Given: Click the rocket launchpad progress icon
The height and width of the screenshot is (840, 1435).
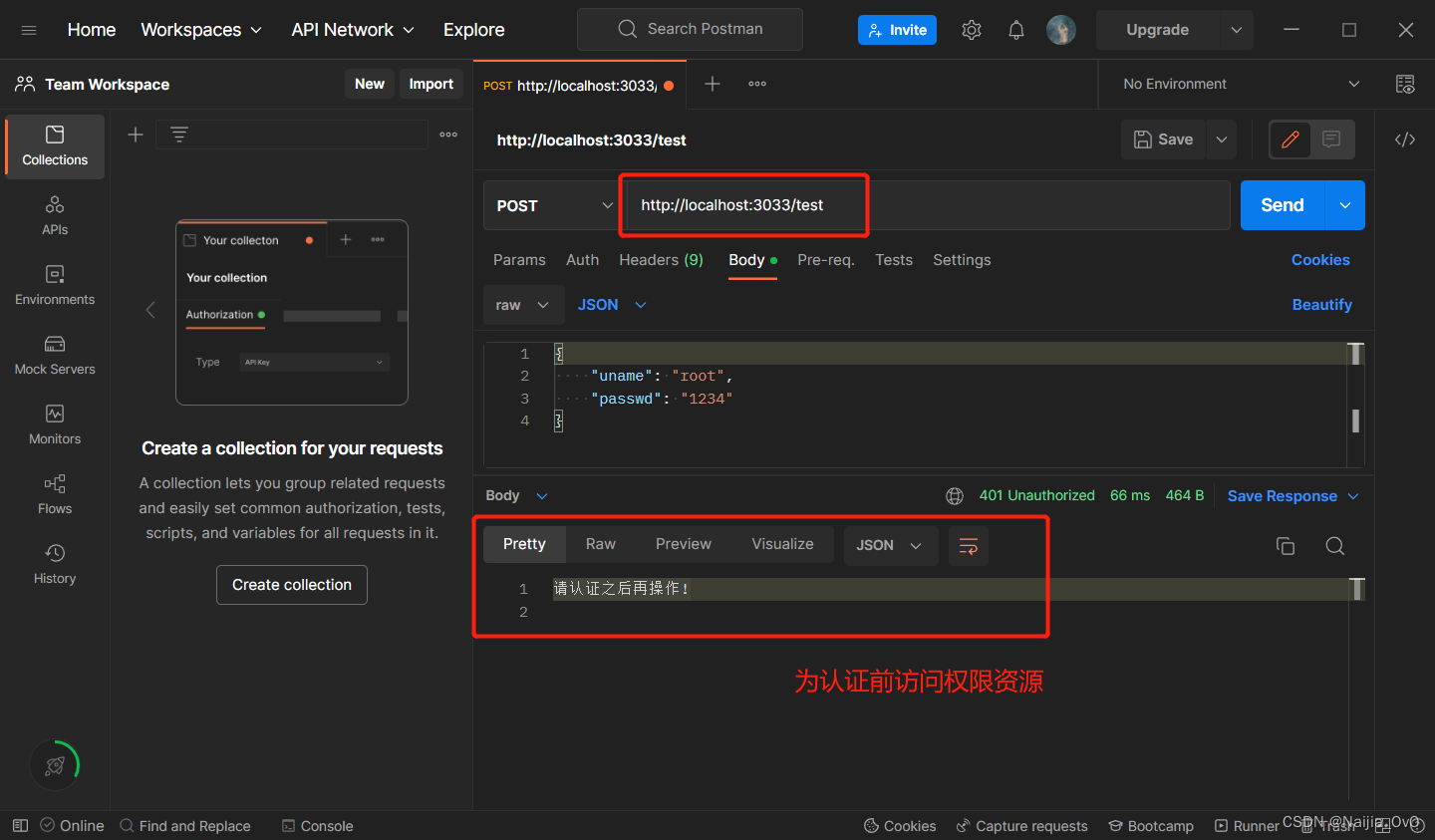Looking at the screenshot, I should point(55,765).
